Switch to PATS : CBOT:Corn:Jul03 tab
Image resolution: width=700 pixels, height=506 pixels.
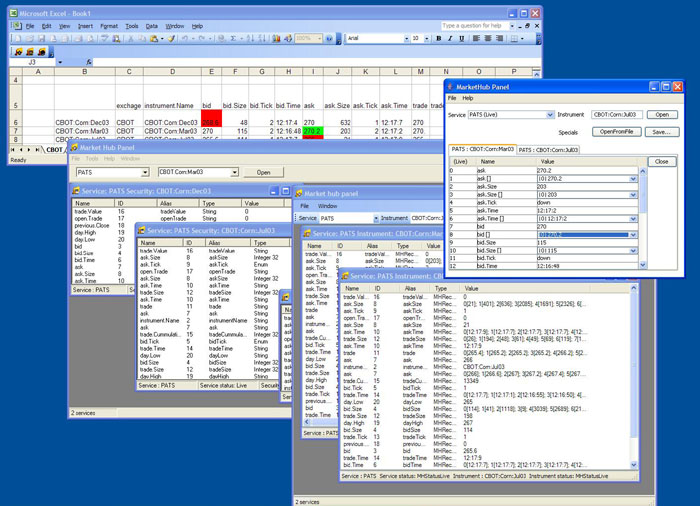click(549, 149)
